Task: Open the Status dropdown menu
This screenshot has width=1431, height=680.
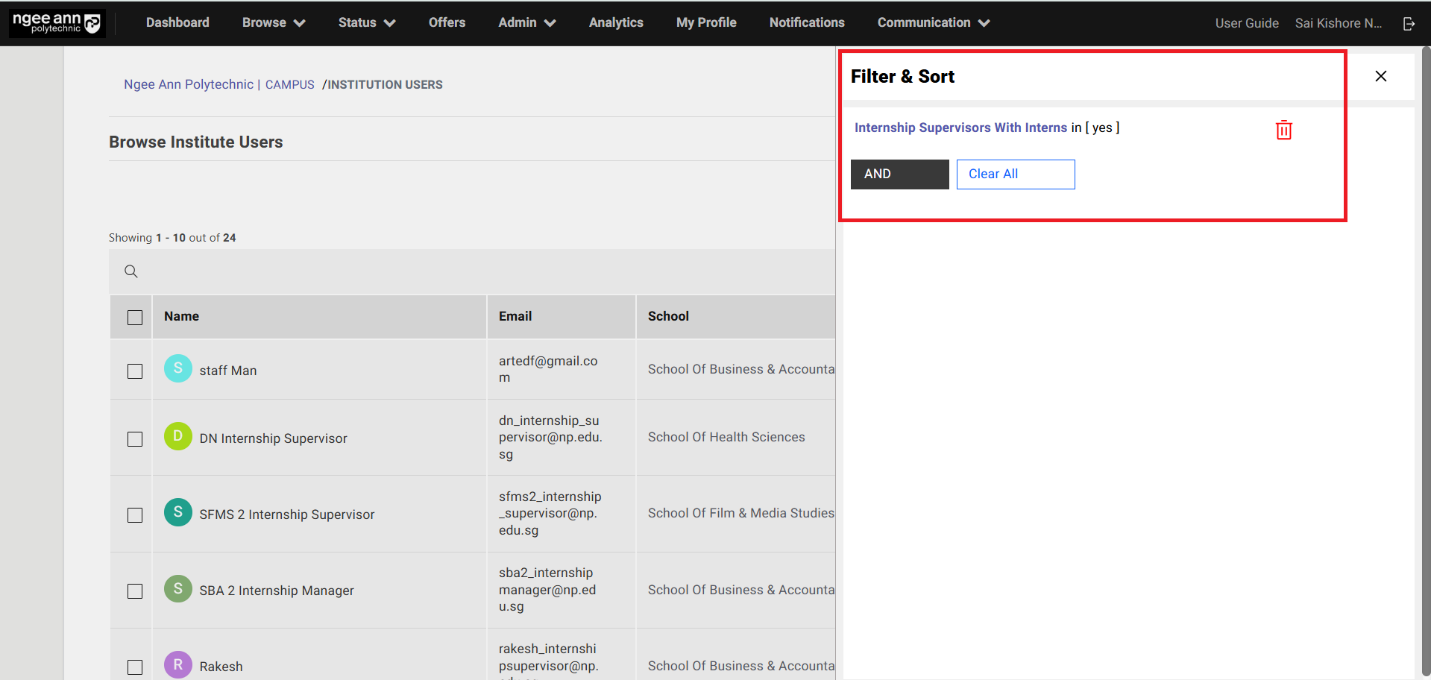Action: tap(366, 23)
